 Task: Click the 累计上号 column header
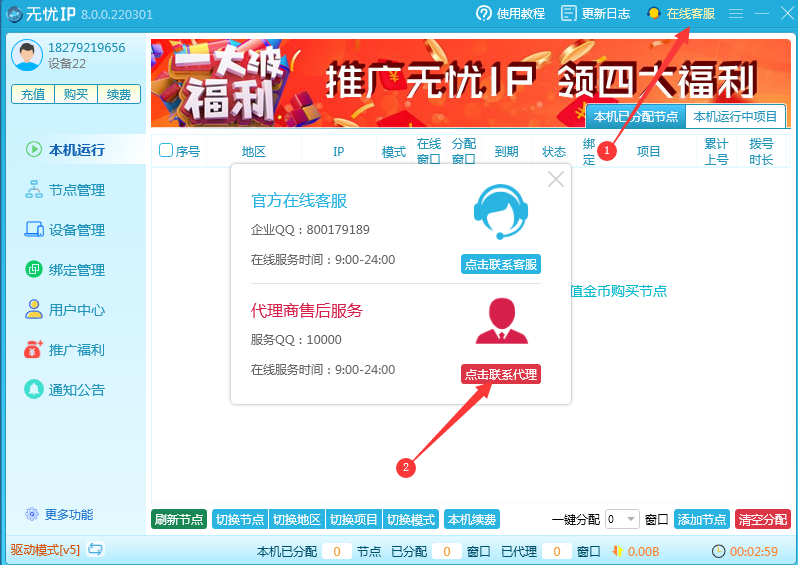[717, 151]
